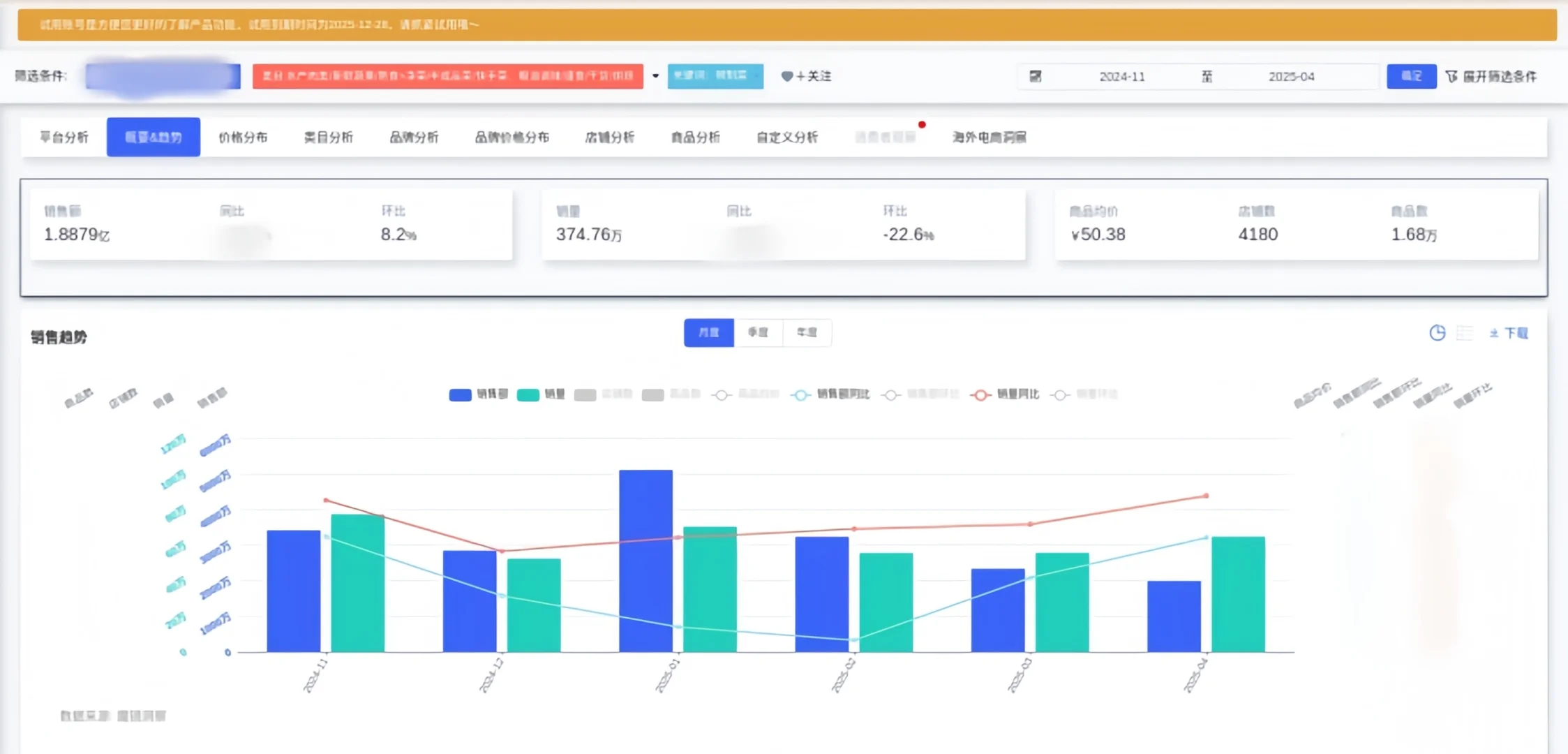
Task: Click the 下载 download icon
Action: (x=1494, y=333)
